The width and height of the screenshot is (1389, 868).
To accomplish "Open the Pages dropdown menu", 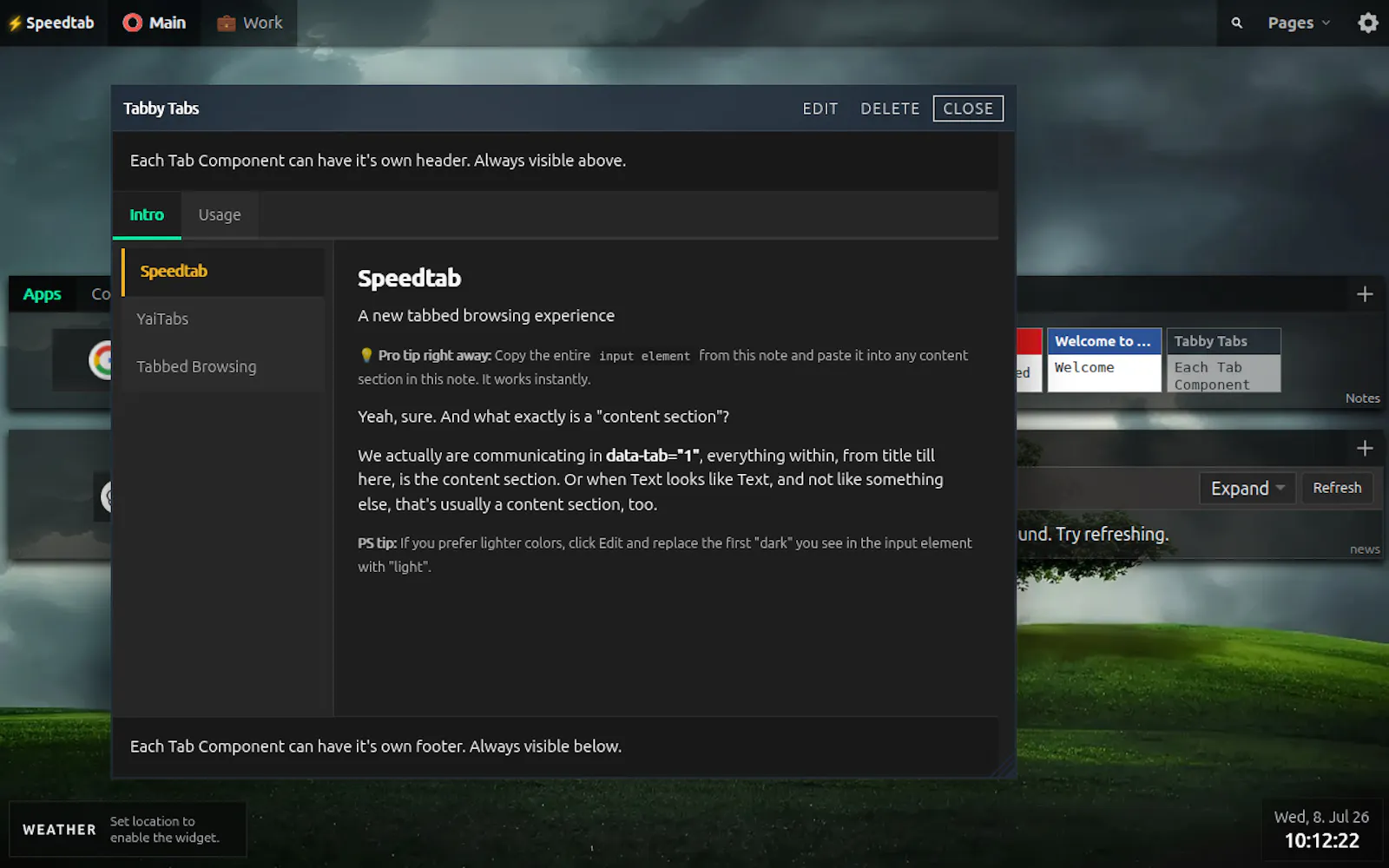I will [x=1299, y=23].
